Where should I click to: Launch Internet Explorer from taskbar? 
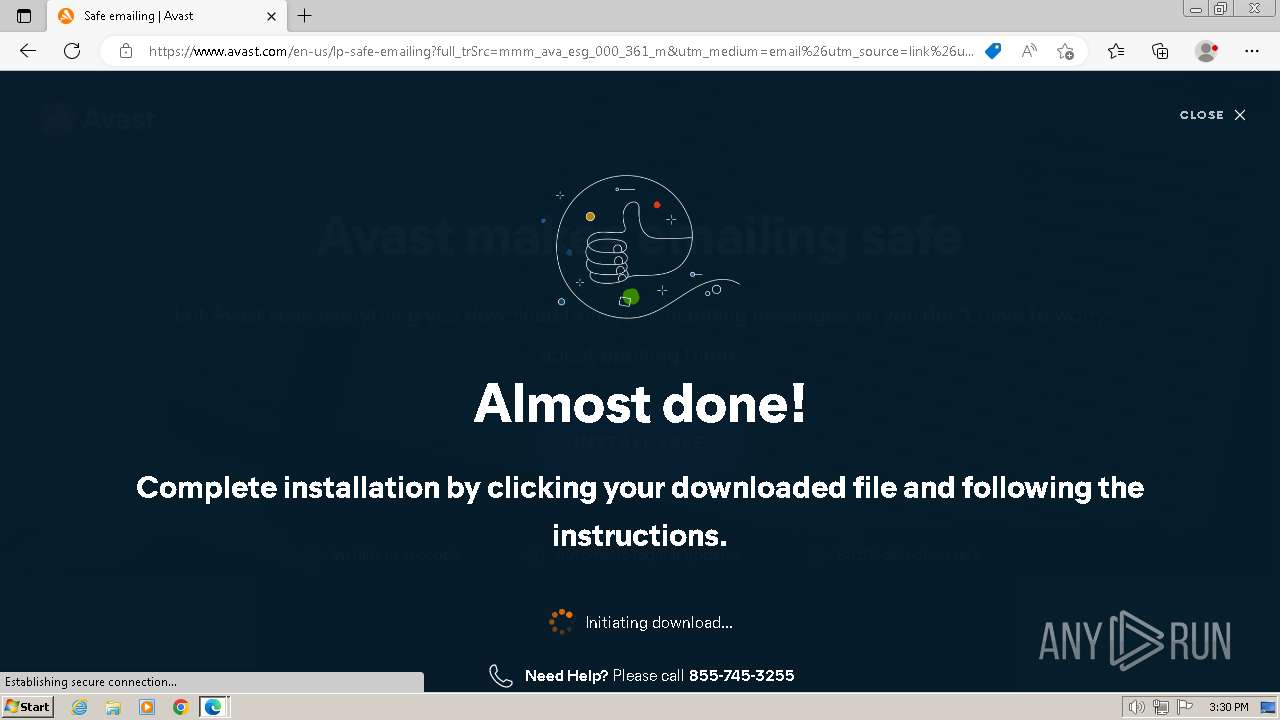pyautogui.click(x=80, y=707)
